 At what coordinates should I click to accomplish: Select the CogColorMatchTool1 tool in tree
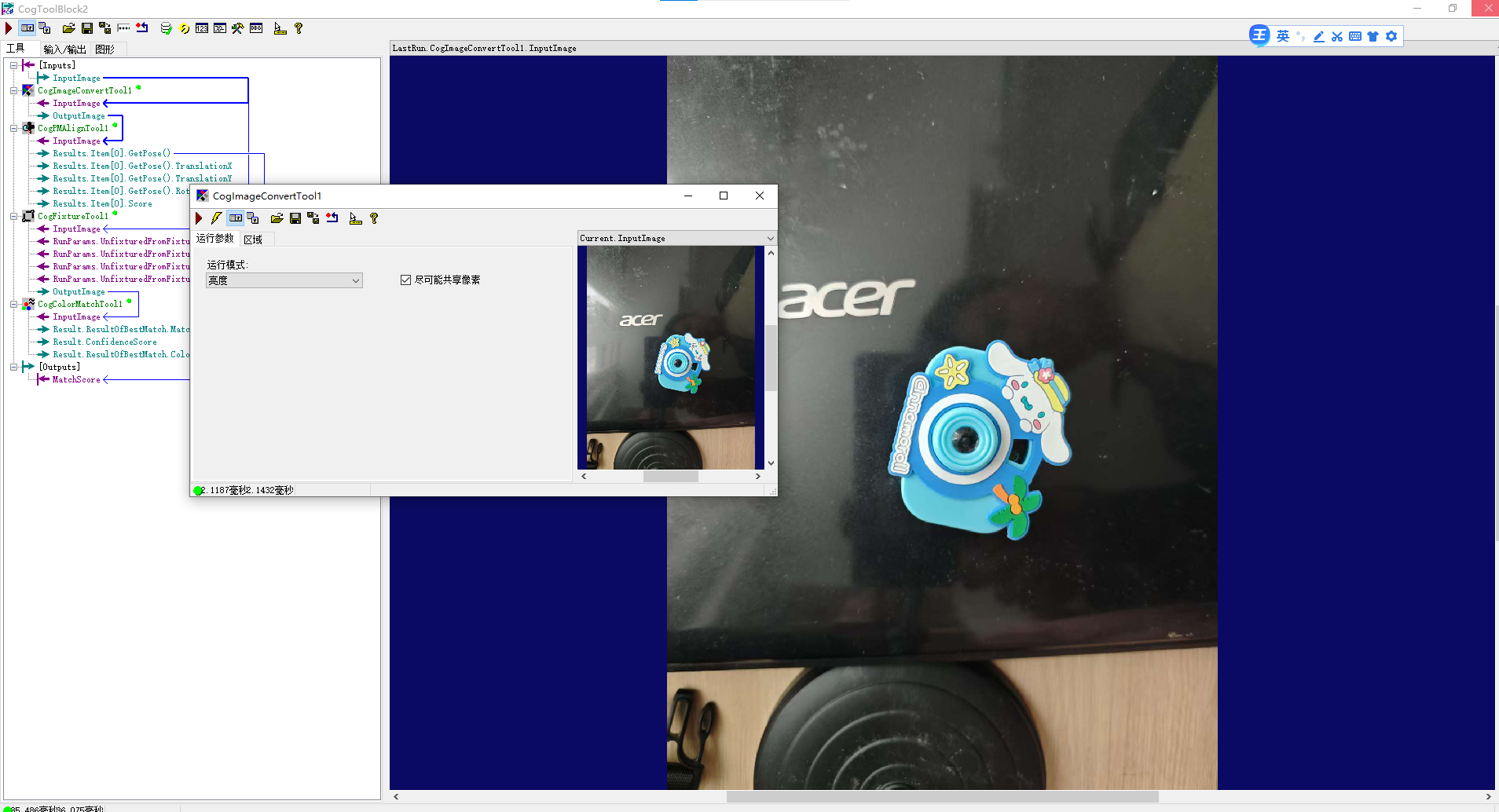[80, 304]
